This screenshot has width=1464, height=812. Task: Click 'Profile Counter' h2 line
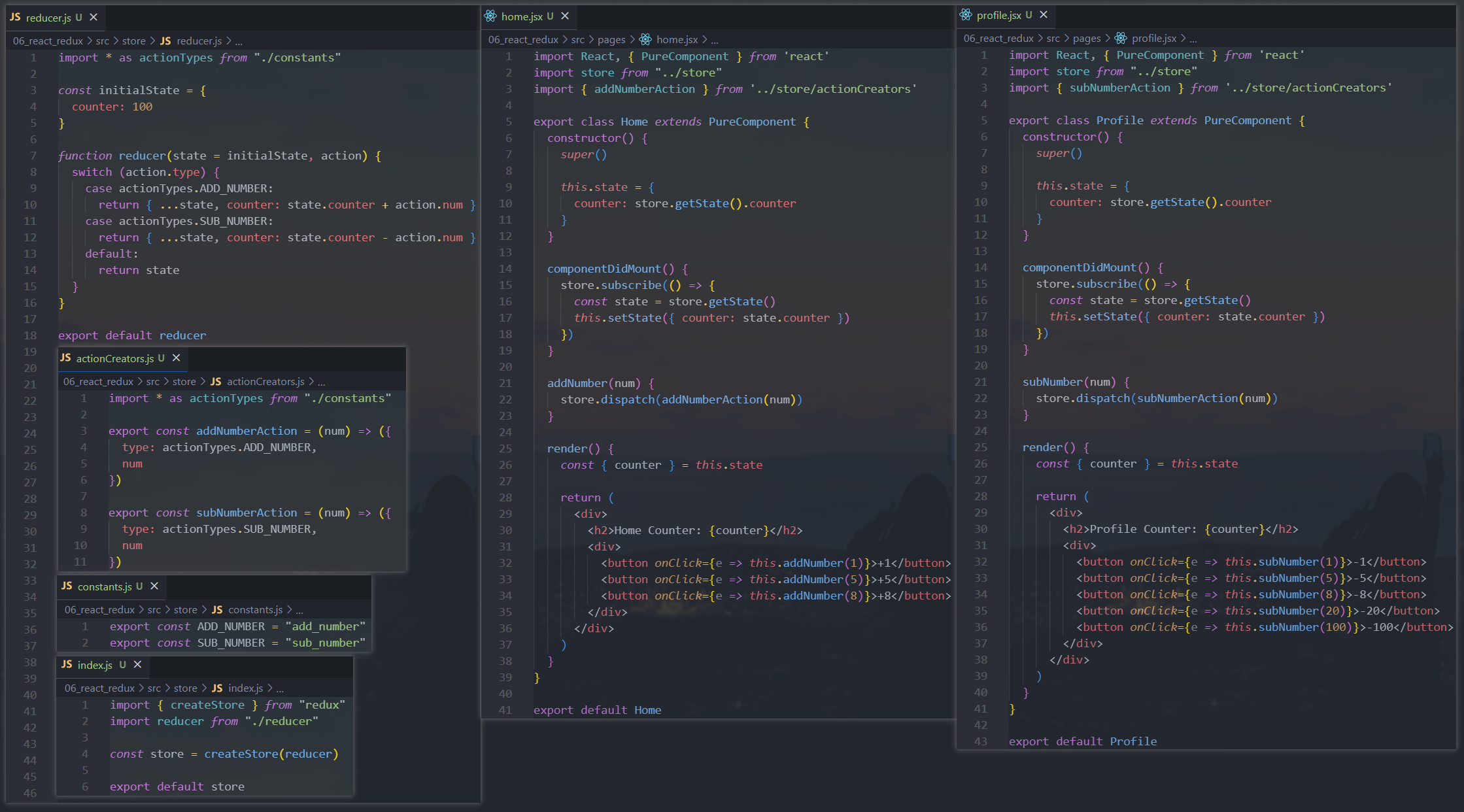(x=1181, y=529)
